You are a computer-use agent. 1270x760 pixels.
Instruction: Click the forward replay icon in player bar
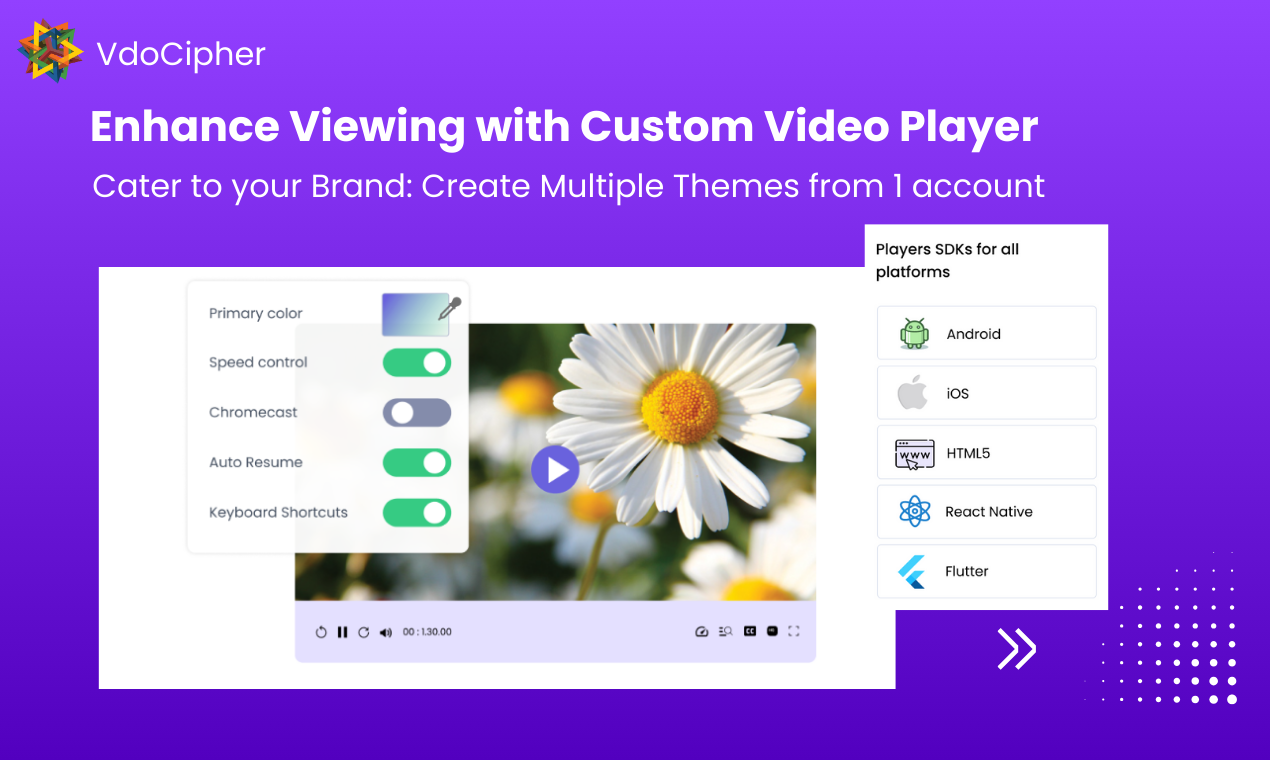coord(364,632)
